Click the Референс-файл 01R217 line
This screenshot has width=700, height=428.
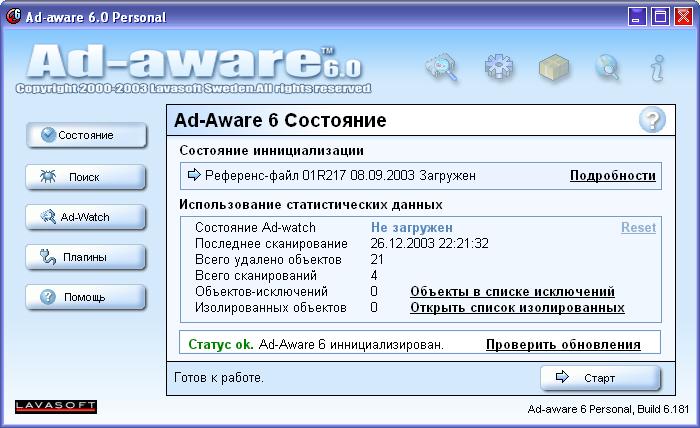point(340,175)
